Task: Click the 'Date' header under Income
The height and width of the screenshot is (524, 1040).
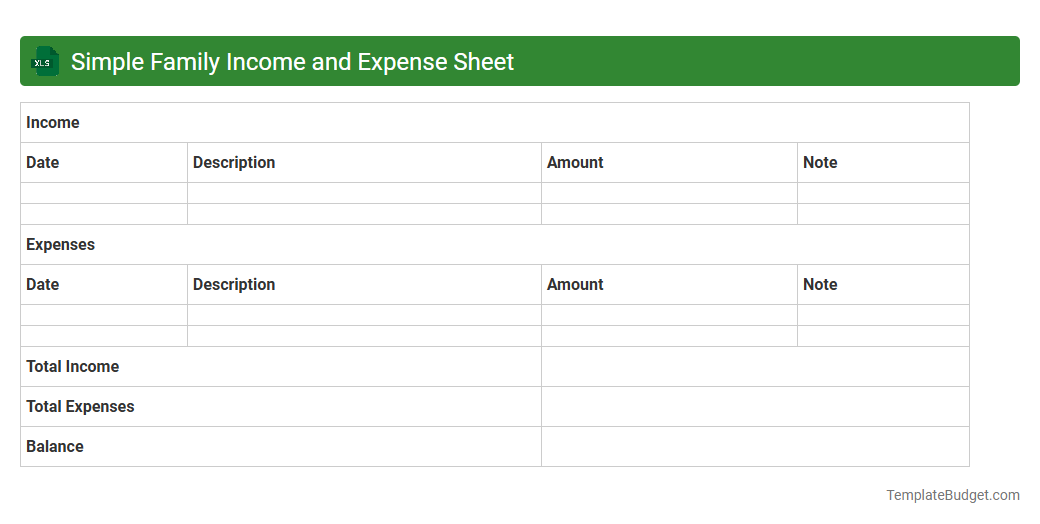Action: [x=104, y=163]
